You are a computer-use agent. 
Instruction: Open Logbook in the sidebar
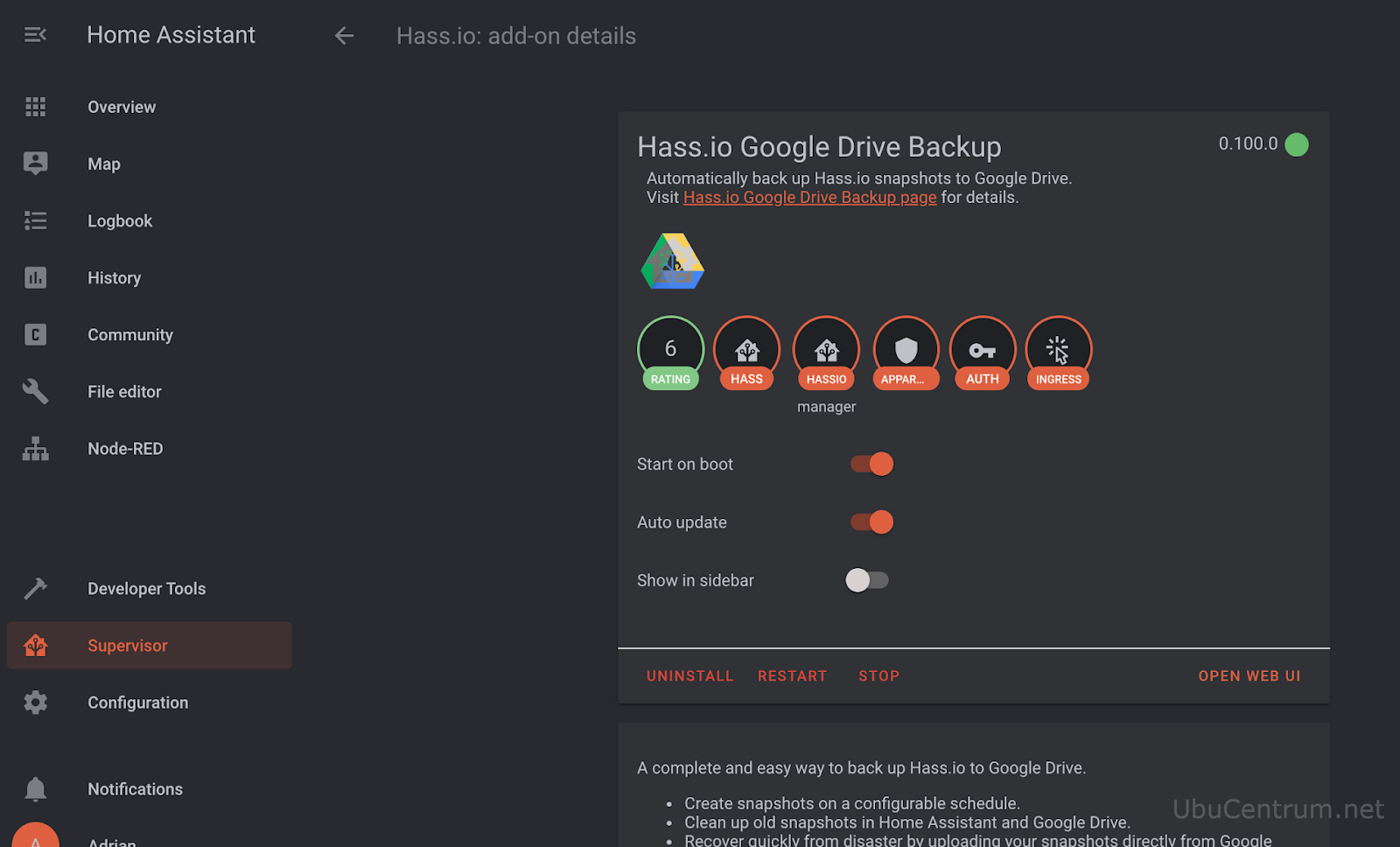(x=150, y=220)
